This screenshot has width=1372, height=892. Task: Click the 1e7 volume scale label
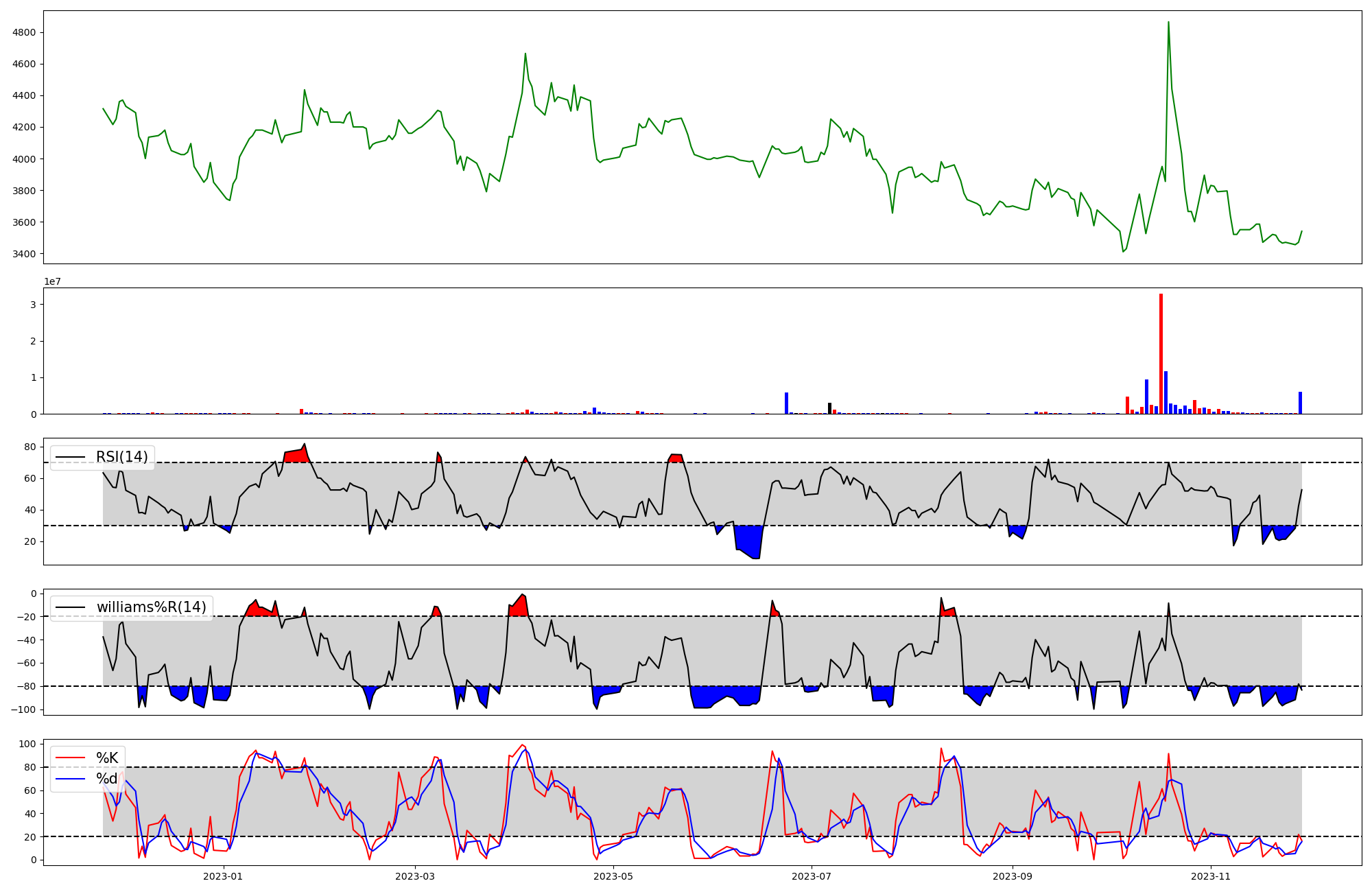[x=52, y=281]
